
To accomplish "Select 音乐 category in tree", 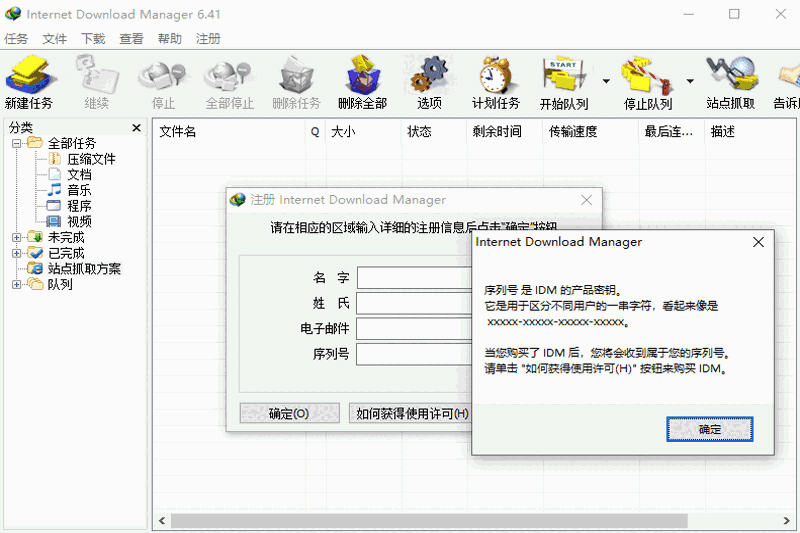I will (x=80, y=190).
